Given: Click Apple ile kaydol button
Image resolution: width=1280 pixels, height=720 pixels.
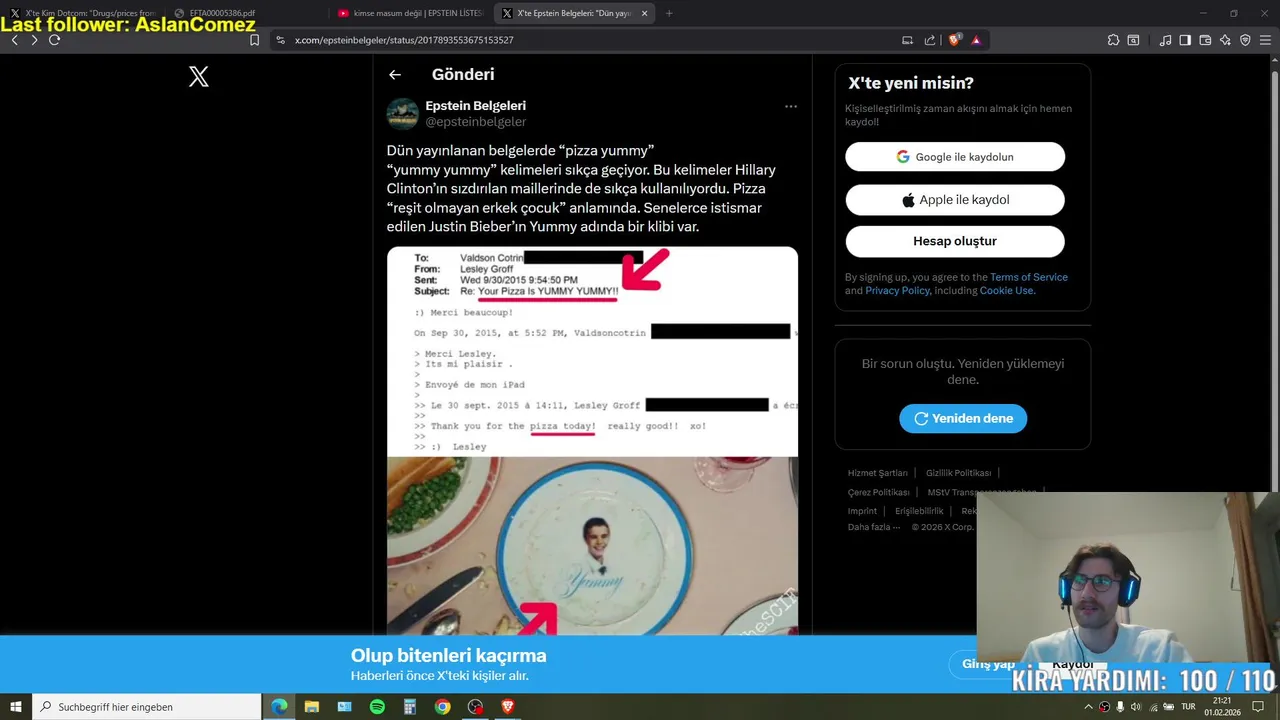Looking at the screenshot, I should coord(955,199).
